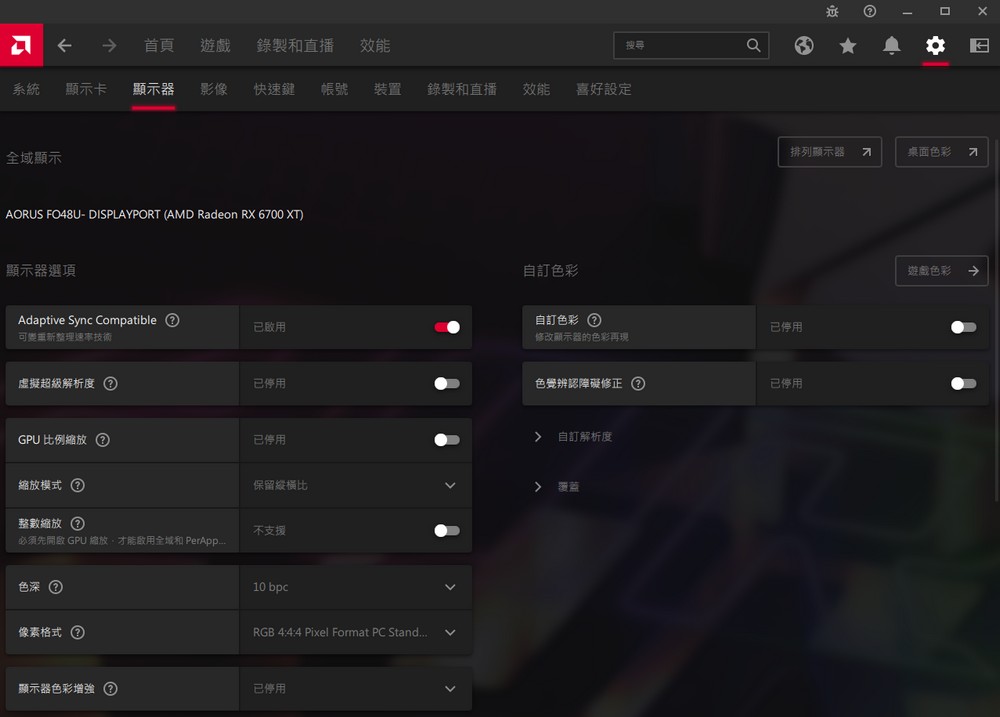This screenshot has height=717, width=1000.
Task: Select the 顯示器 tab
Action: [x=154, y=89]
